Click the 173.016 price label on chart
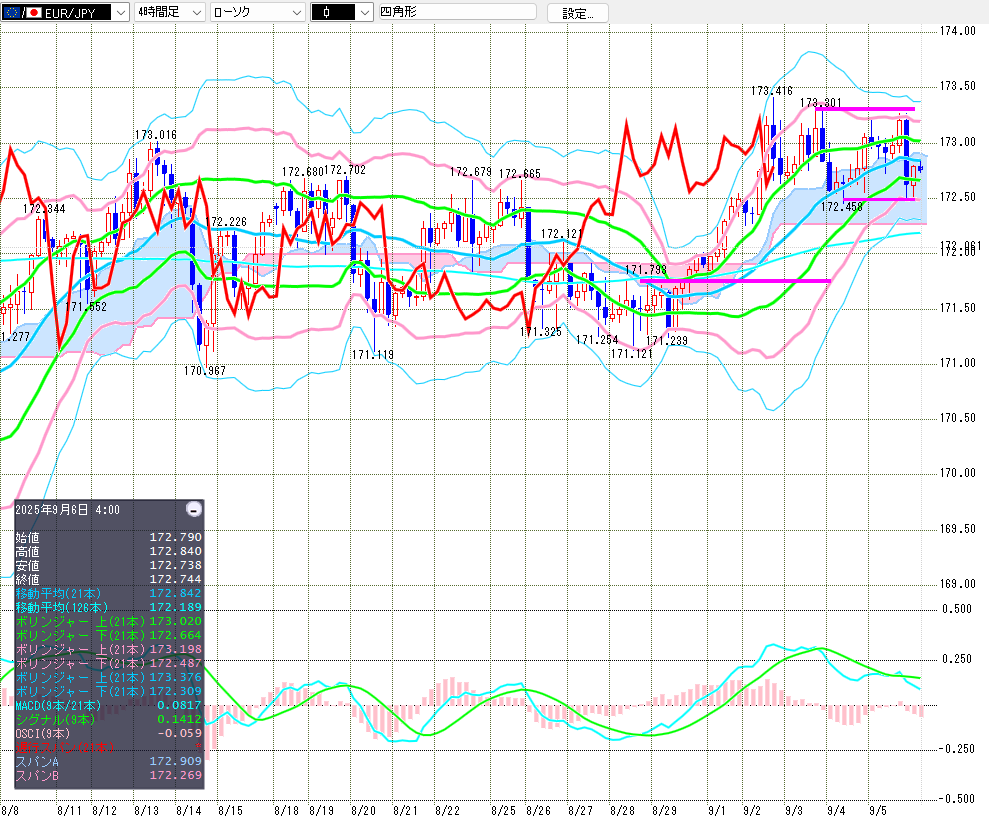This screenshot has height=820, width=989. click(x=156, y=135)
